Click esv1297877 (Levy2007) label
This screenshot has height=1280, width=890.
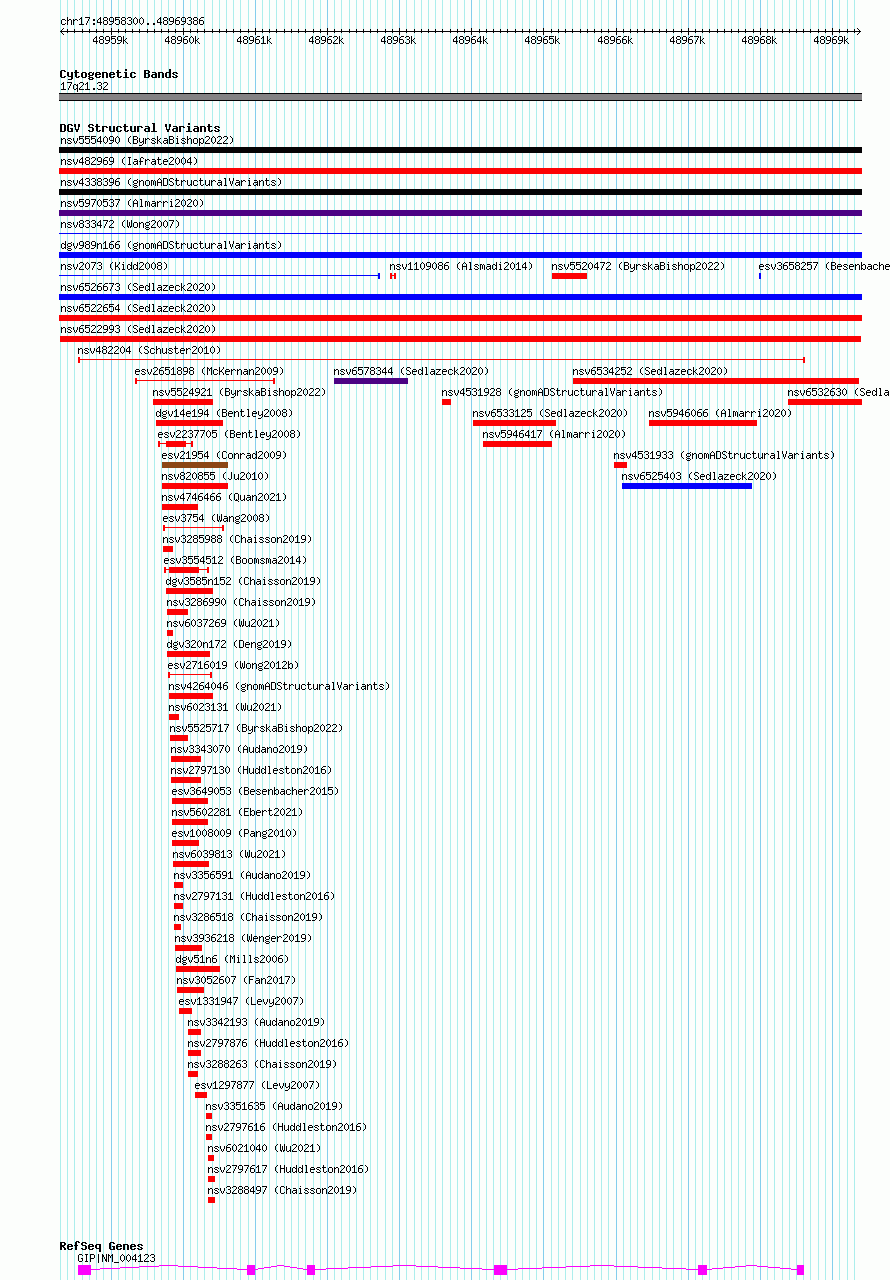tap(257, 1085)
